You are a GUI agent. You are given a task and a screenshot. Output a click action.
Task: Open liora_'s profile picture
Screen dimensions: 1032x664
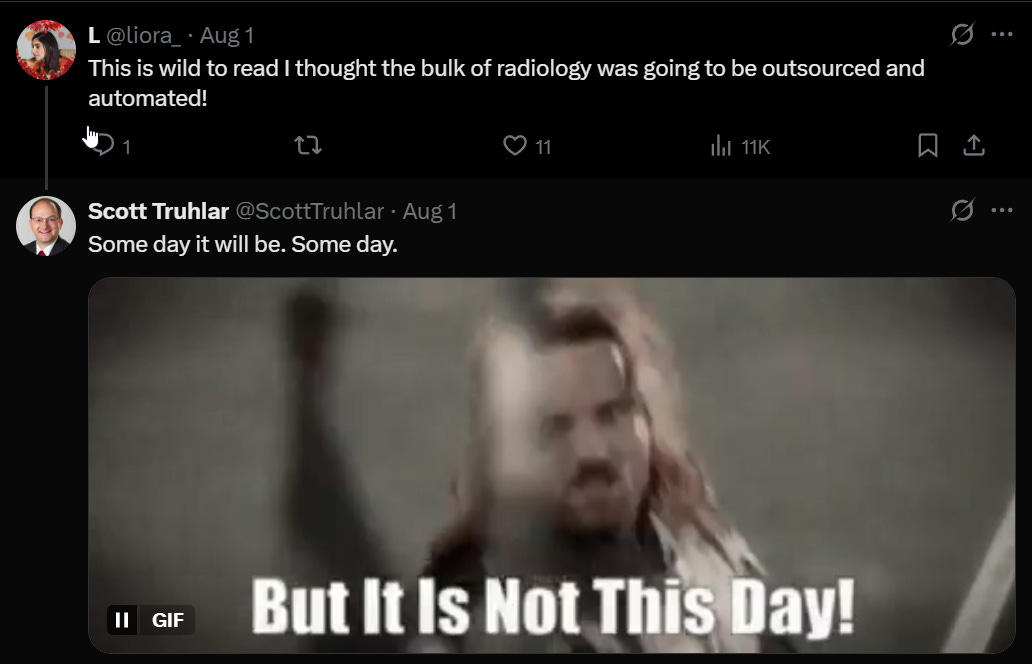click(46, 50)
